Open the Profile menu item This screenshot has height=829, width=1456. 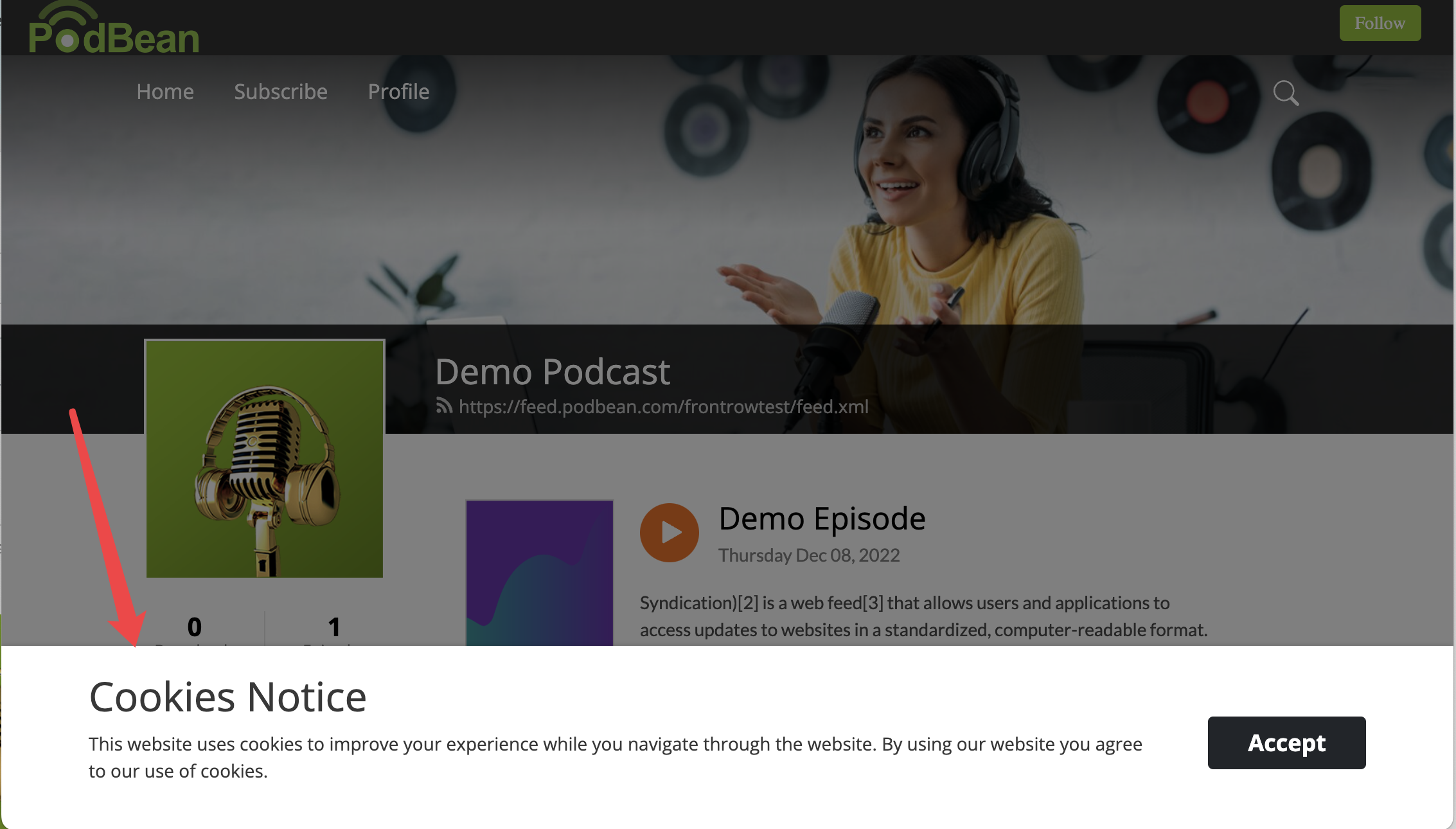click(398, 91)
